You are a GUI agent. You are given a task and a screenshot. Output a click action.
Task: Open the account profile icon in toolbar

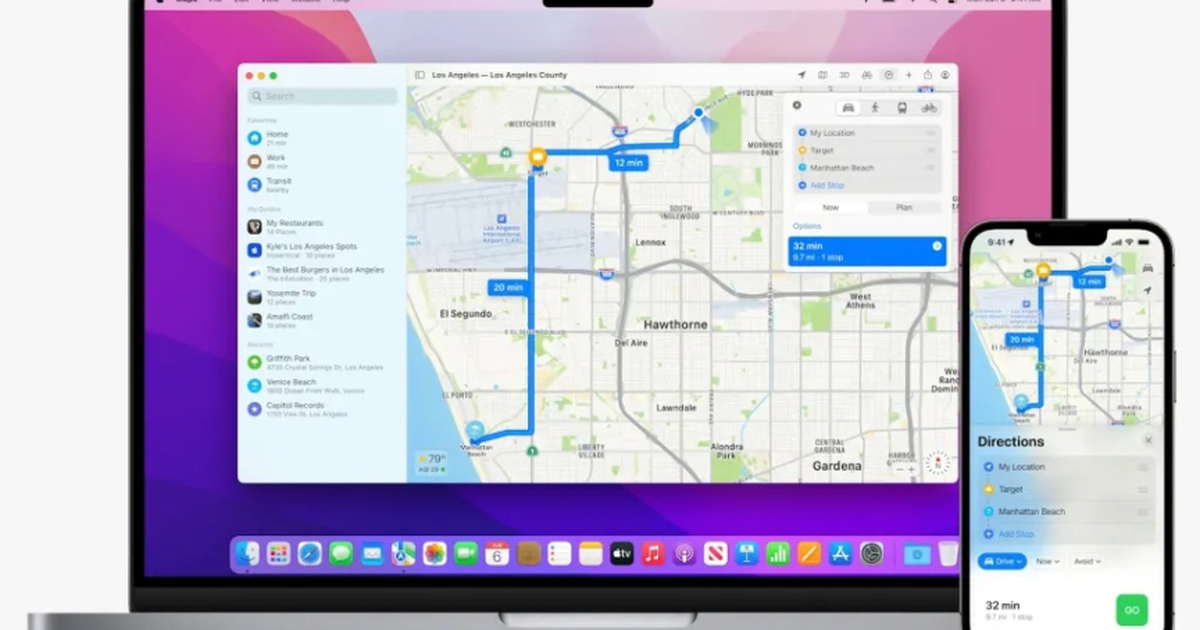click(945, 75)
